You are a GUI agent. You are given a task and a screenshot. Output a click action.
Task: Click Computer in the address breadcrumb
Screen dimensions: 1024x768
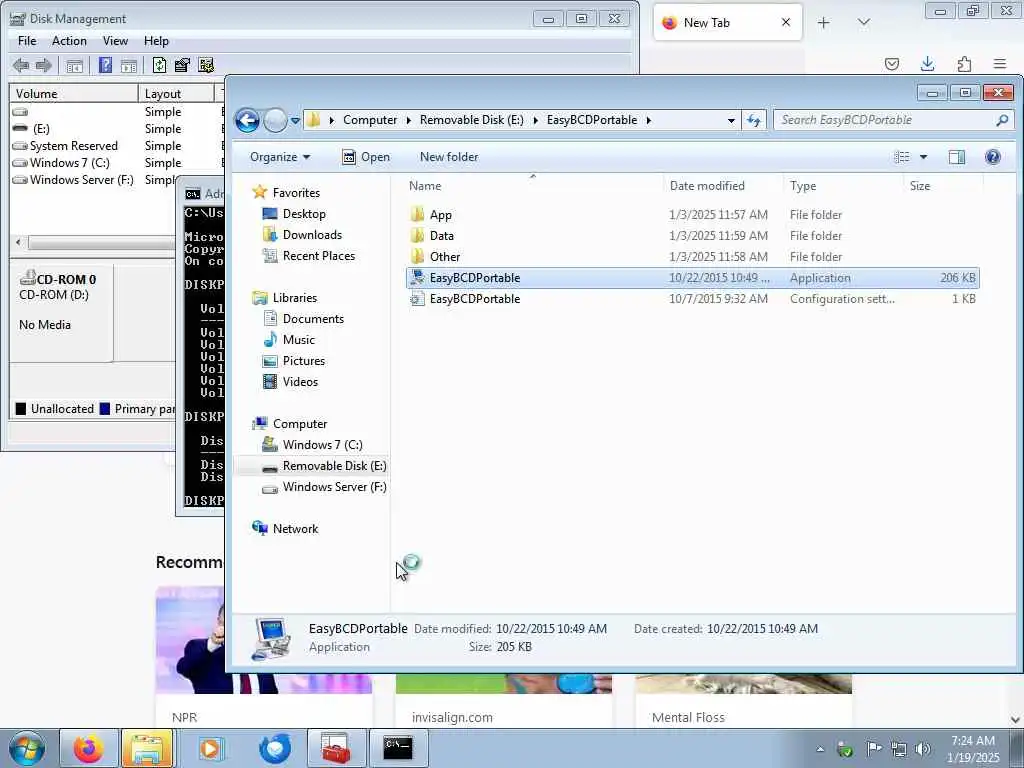pyautogui.click(x=370, y=120)
